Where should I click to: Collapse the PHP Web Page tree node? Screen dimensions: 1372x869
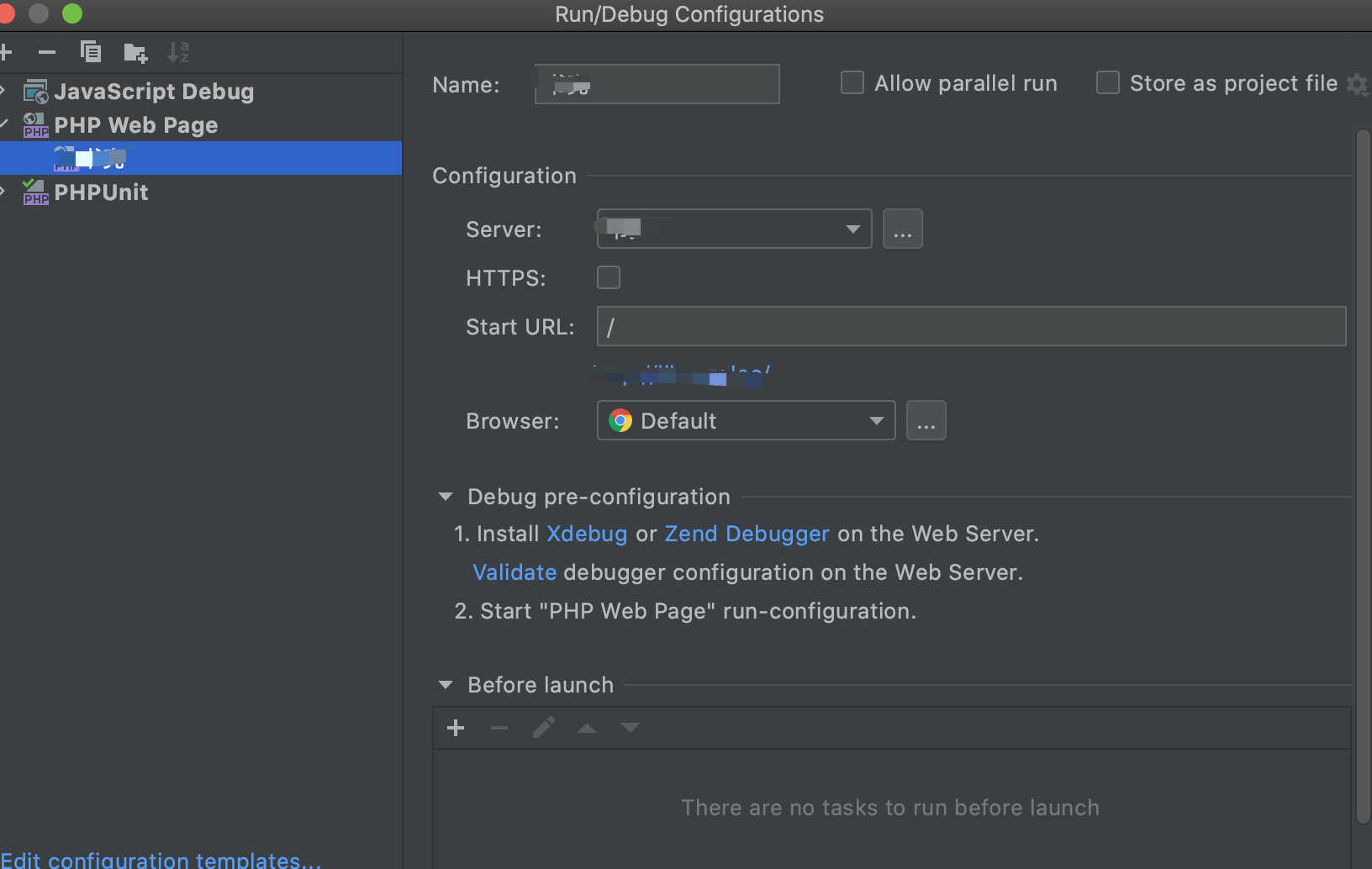[3, 124]
